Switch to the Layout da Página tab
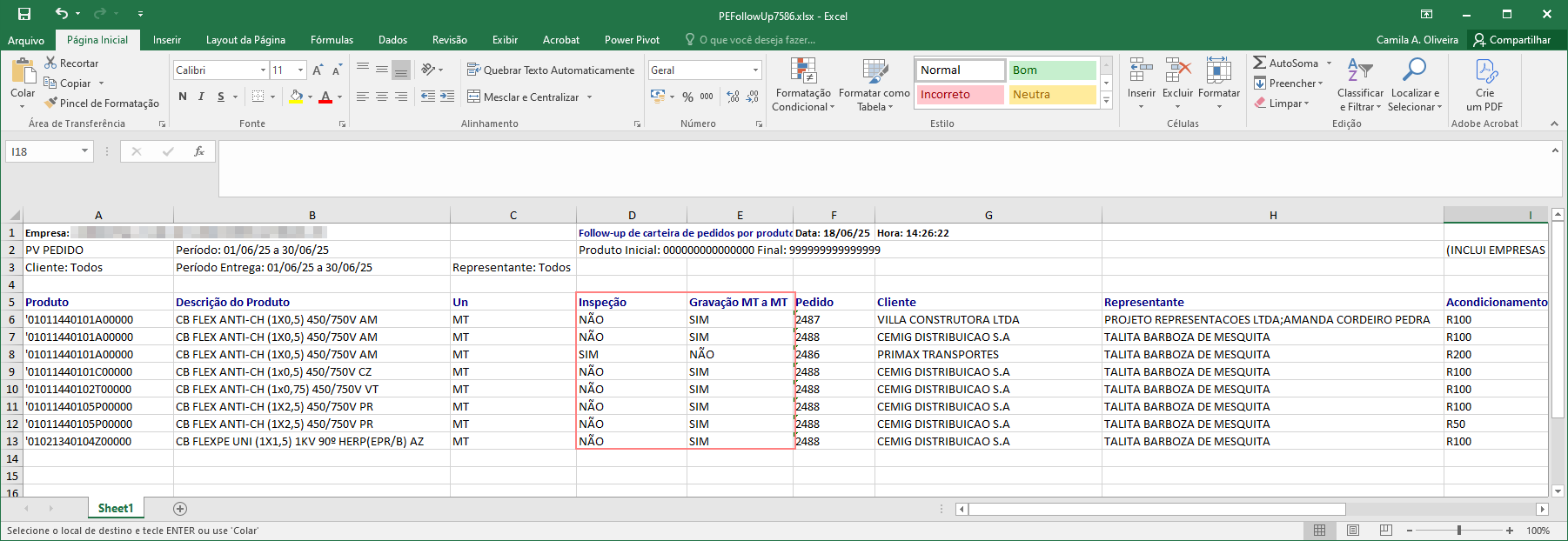The width and height of the screenshot is (1568, 541). (245, 40)
